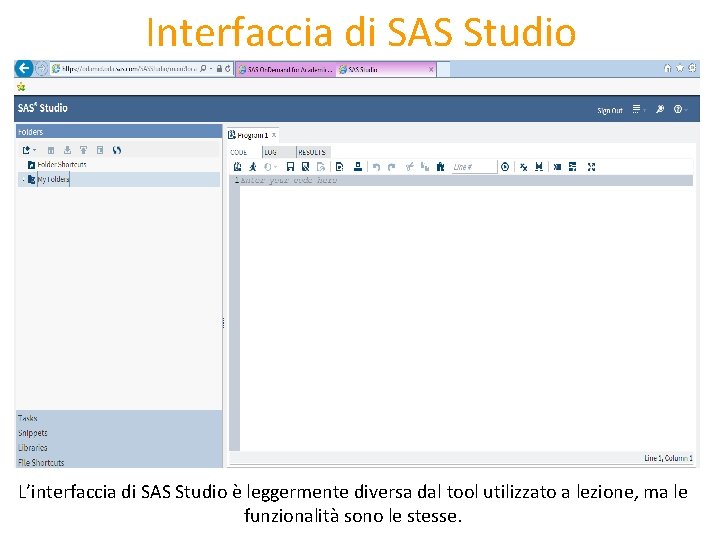
Task: Close the Program 1 tab
Action: [274, 135]
